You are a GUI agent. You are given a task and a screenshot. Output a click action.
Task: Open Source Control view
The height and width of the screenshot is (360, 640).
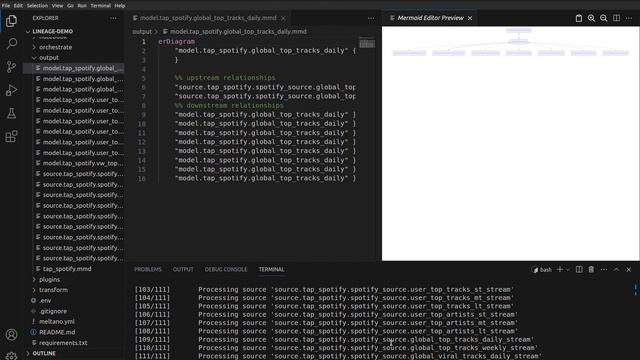(11, 67)
